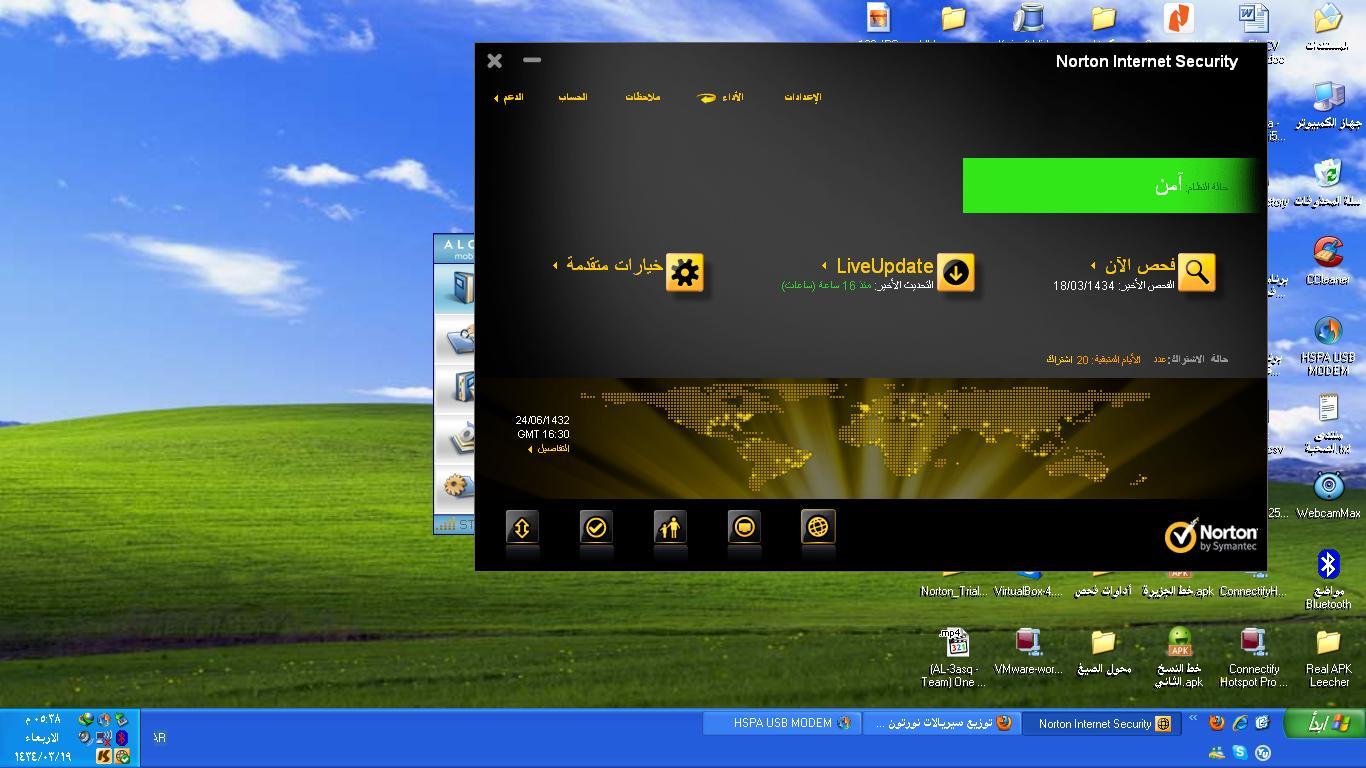Switch to the Firefox Norton serials taskbar button
This screenshot has height=768, width=1366.
(x=941, y=723)
